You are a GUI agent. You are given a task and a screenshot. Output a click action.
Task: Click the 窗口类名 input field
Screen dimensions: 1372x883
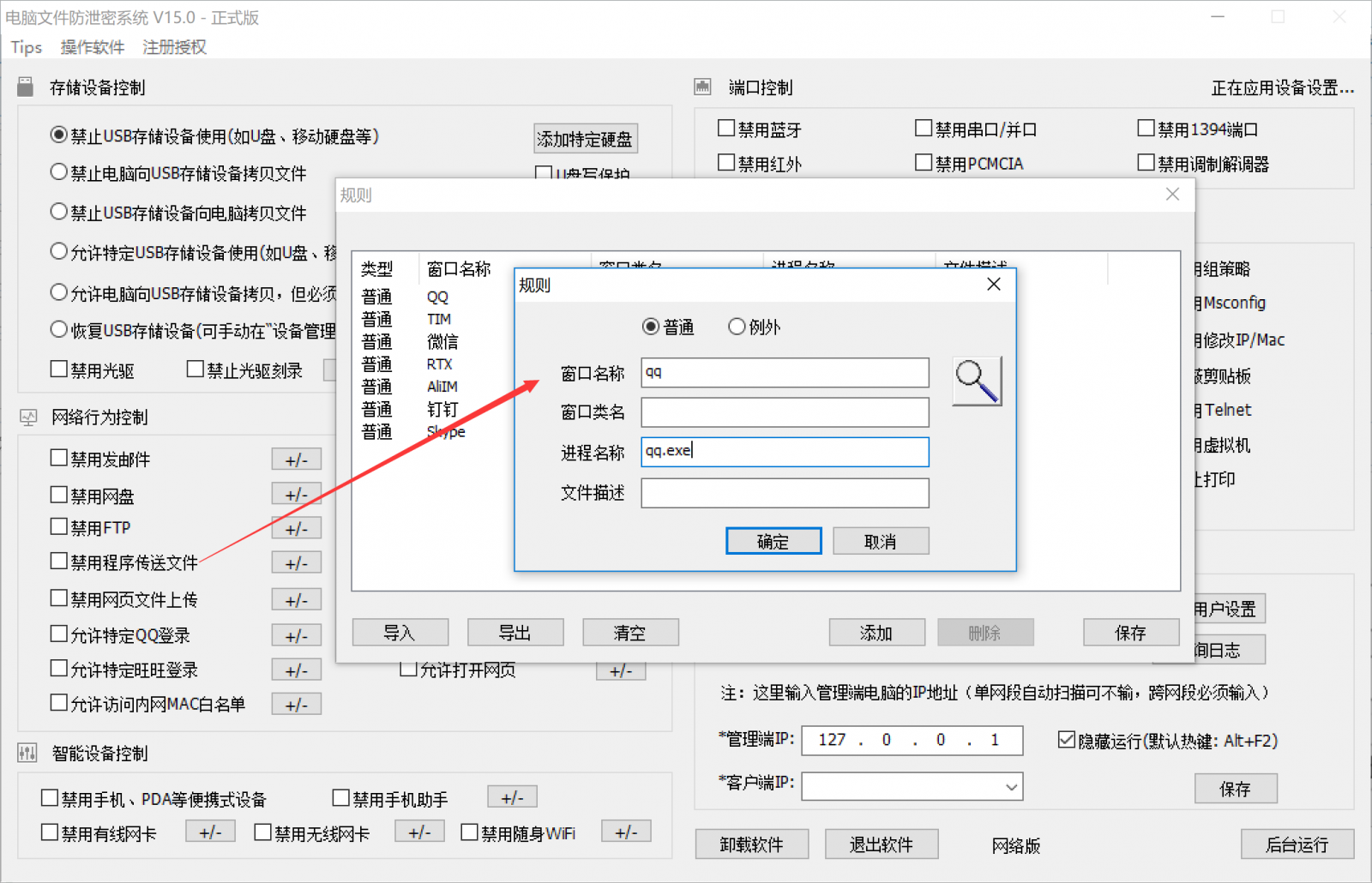pyautogui.click(x=784, y=412)
